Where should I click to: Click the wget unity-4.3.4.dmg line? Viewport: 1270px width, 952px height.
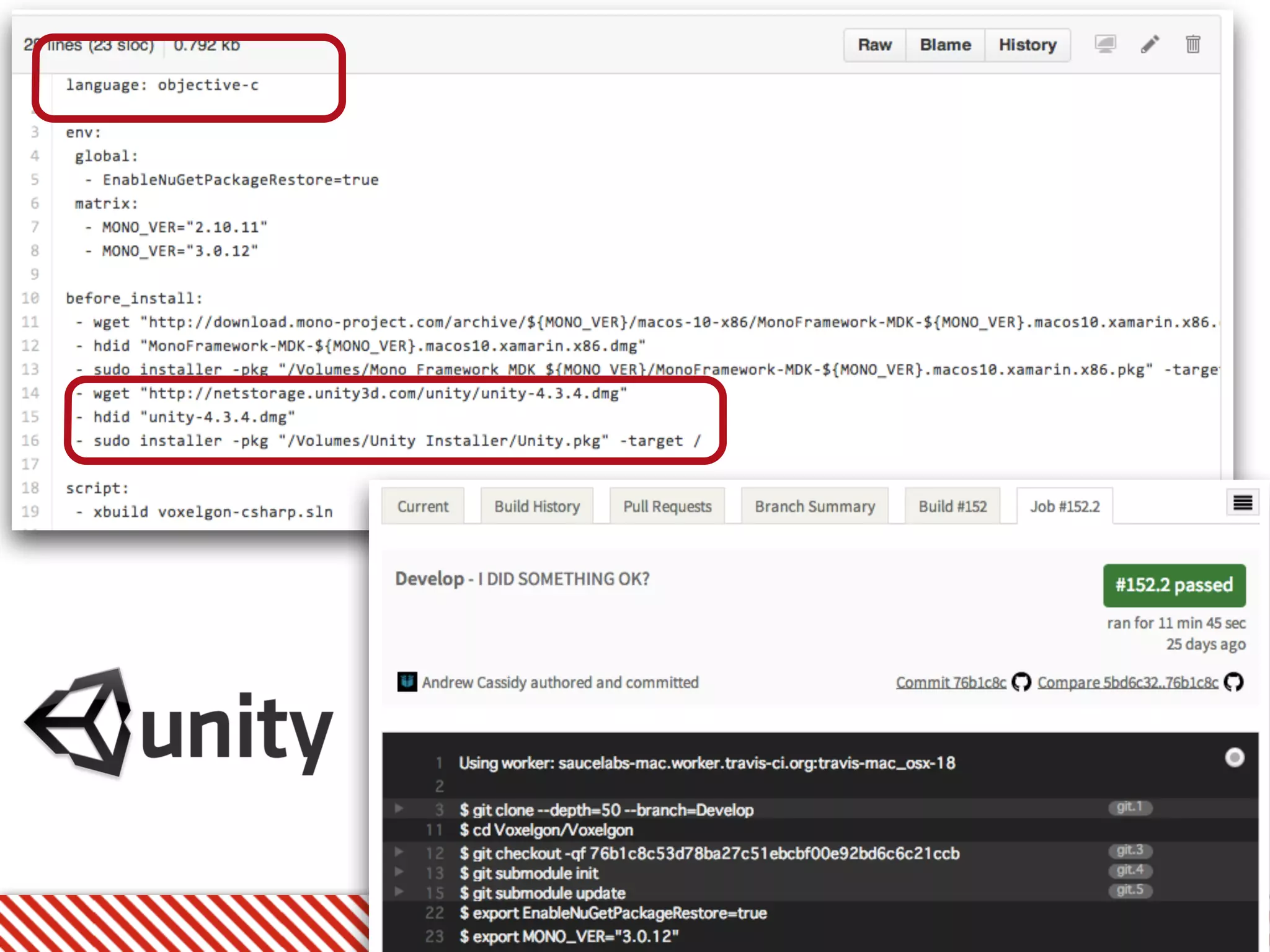(x=352, y=394)
